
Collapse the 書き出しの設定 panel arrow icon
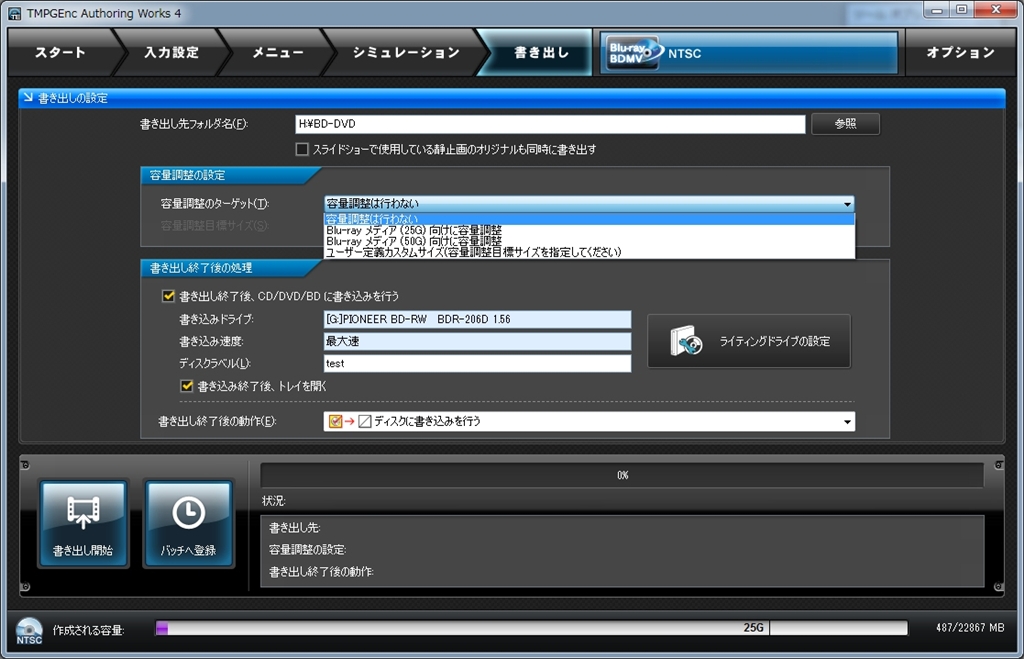(28, 97)
